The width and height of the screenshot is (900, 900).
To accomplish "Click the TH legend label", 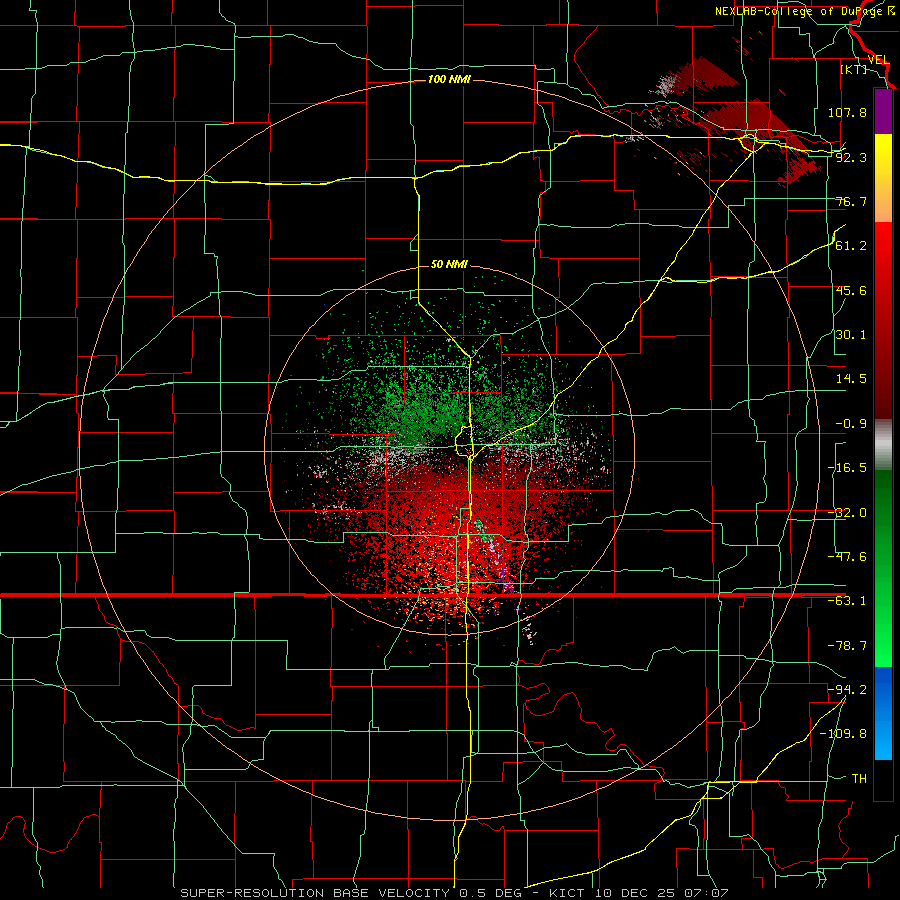I will coord(859,779).
